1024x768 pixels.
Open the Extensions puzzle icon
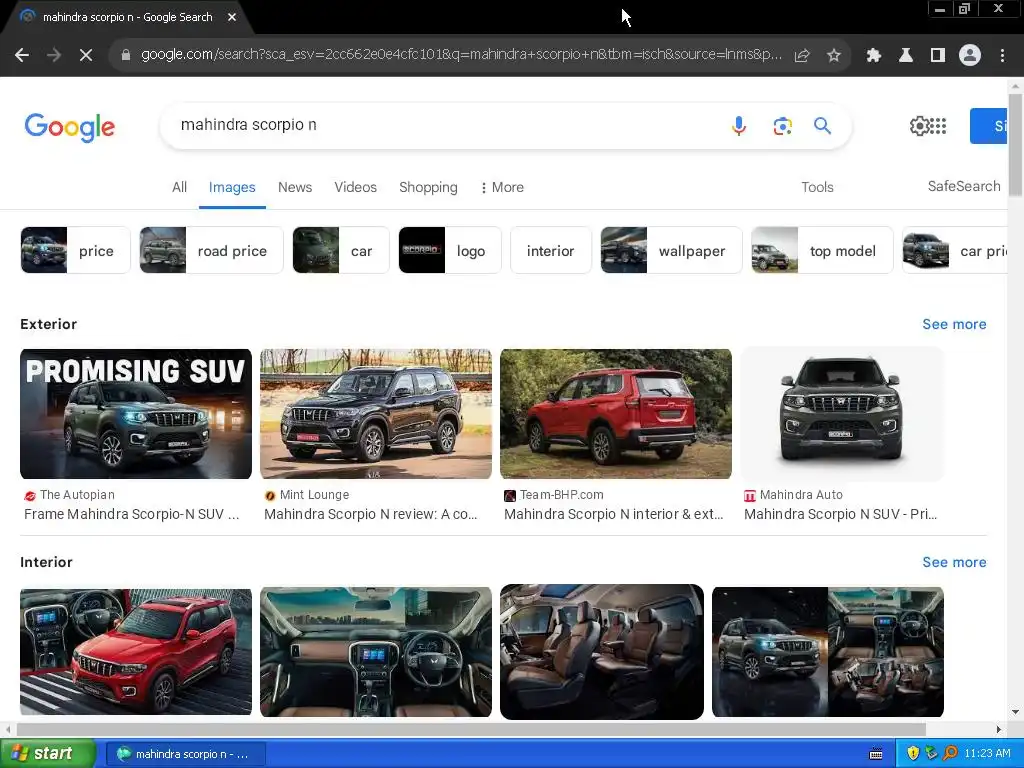873,56
